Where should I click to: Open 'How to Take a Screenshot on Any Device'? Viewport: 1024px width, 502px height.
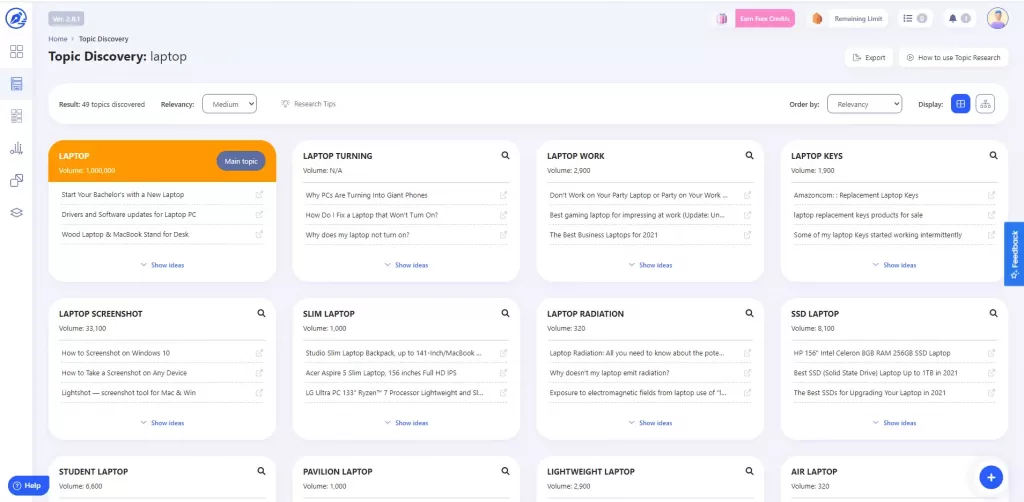pyautogui.click(x=124, y=373)
